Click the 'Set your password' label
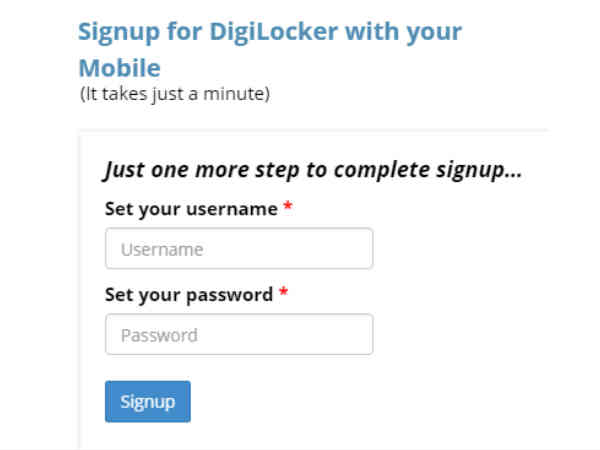 point(188,295)
